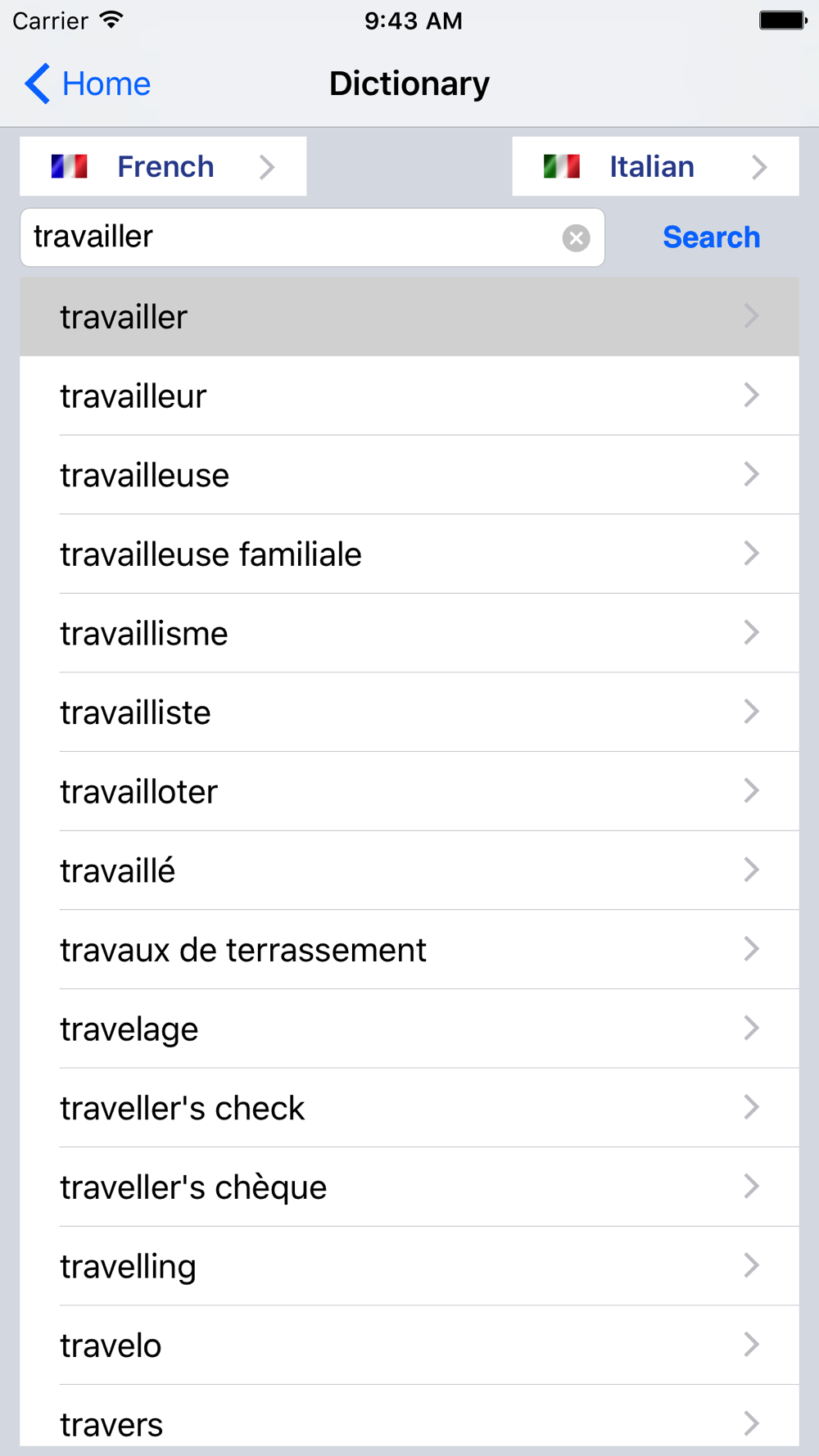Open the travailloter entry
The width and height of the screenshot is (819, 1456).
coord(409,792)
